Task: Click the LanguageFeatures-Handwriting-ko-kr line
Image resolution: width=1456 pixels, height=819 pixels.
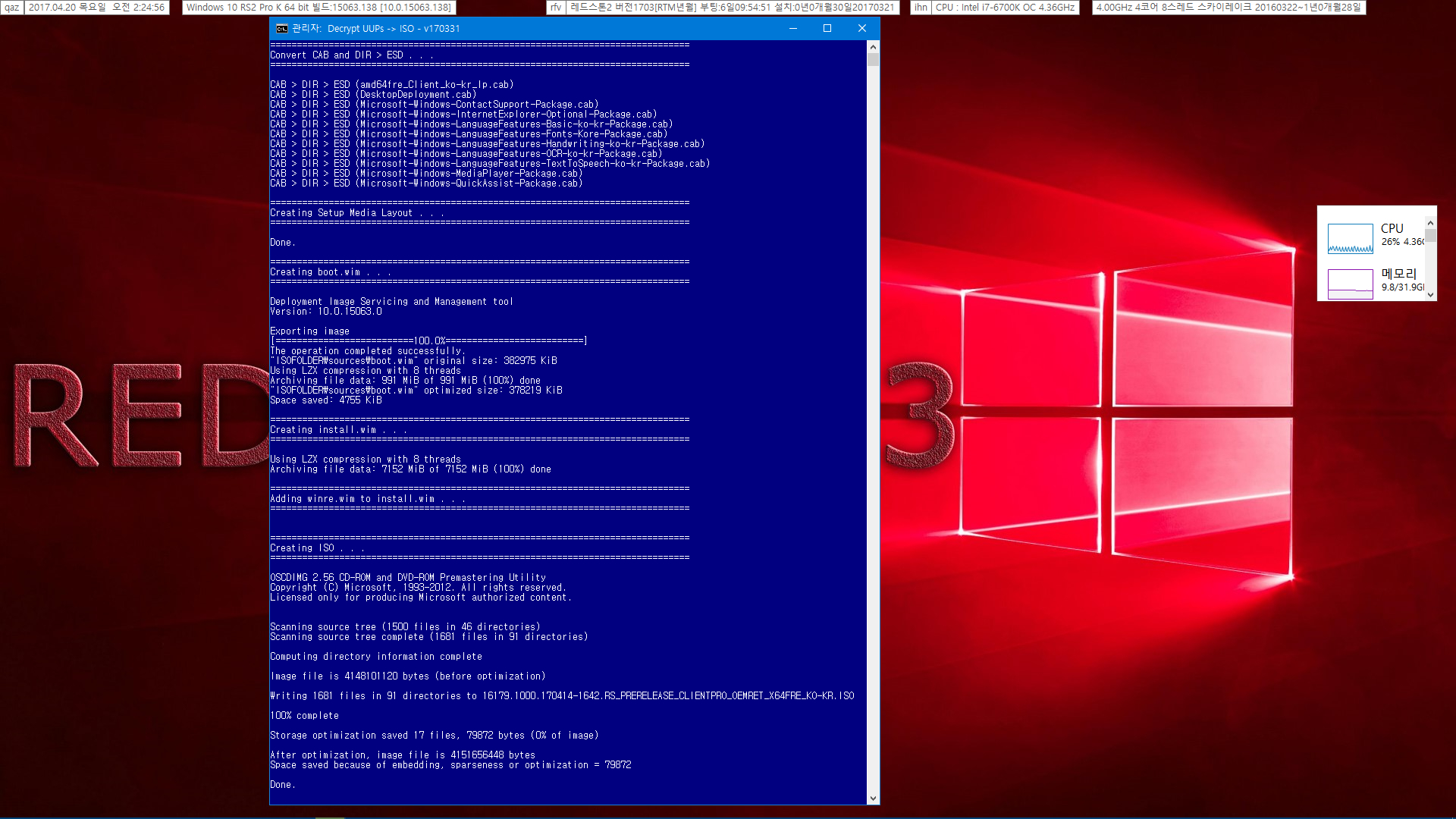Action: click(x=488, y=144)
